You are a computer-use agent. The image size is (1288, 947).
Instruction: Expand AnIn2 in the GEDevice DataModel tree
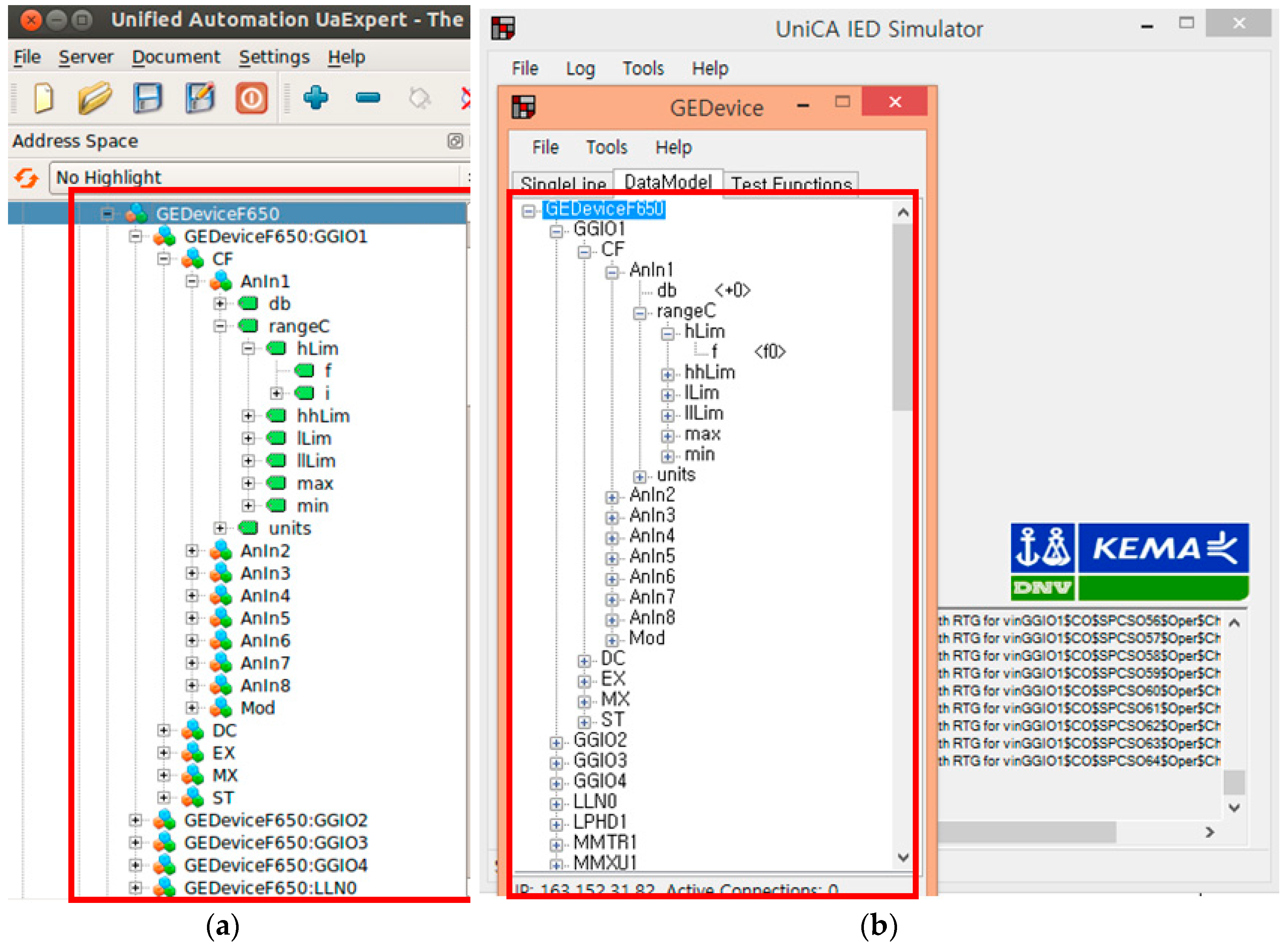coord(612,498)
